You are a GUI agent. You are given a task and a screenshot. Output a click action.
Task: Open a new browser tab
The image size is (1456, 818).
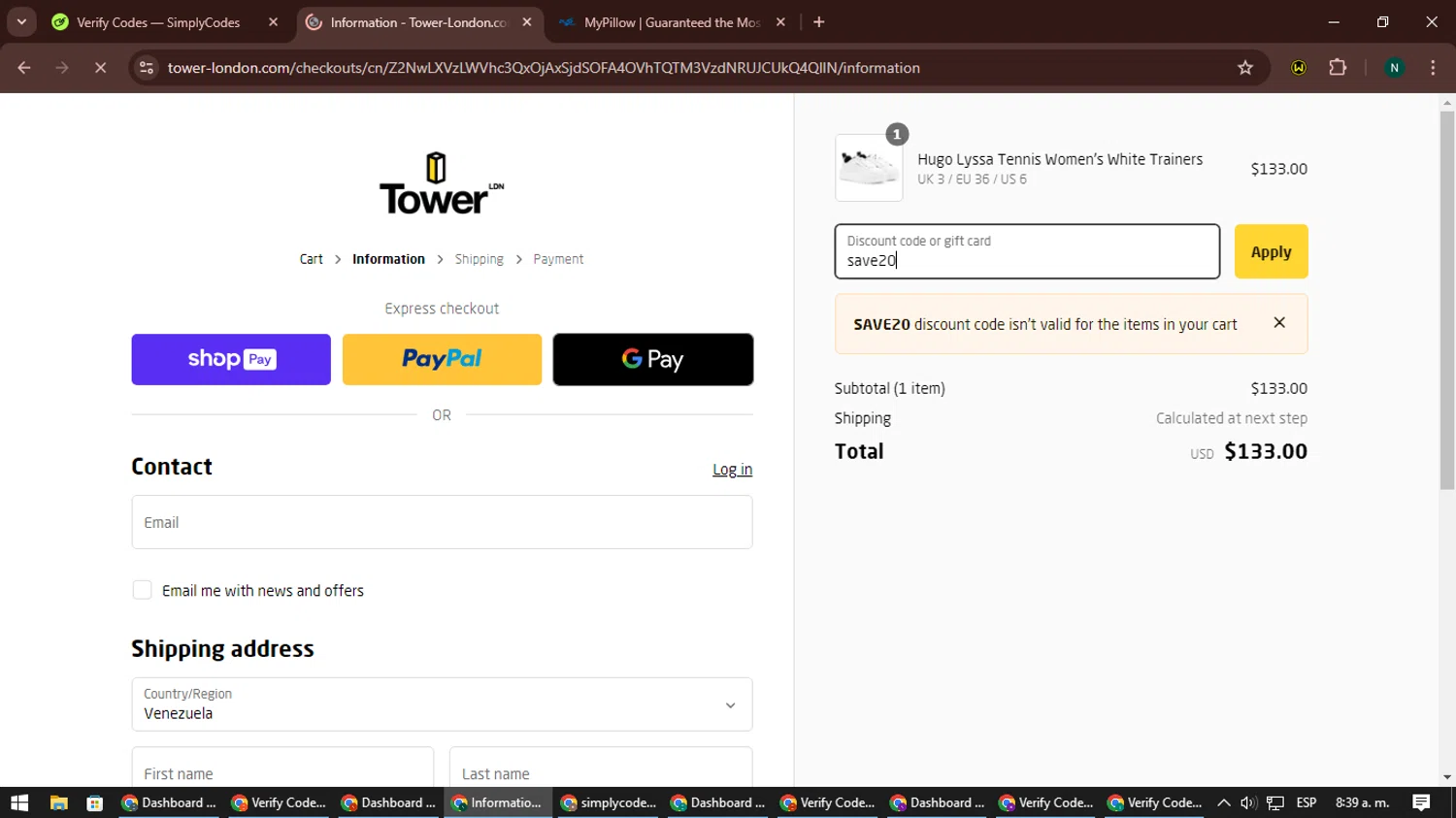[x=819, y=22]
